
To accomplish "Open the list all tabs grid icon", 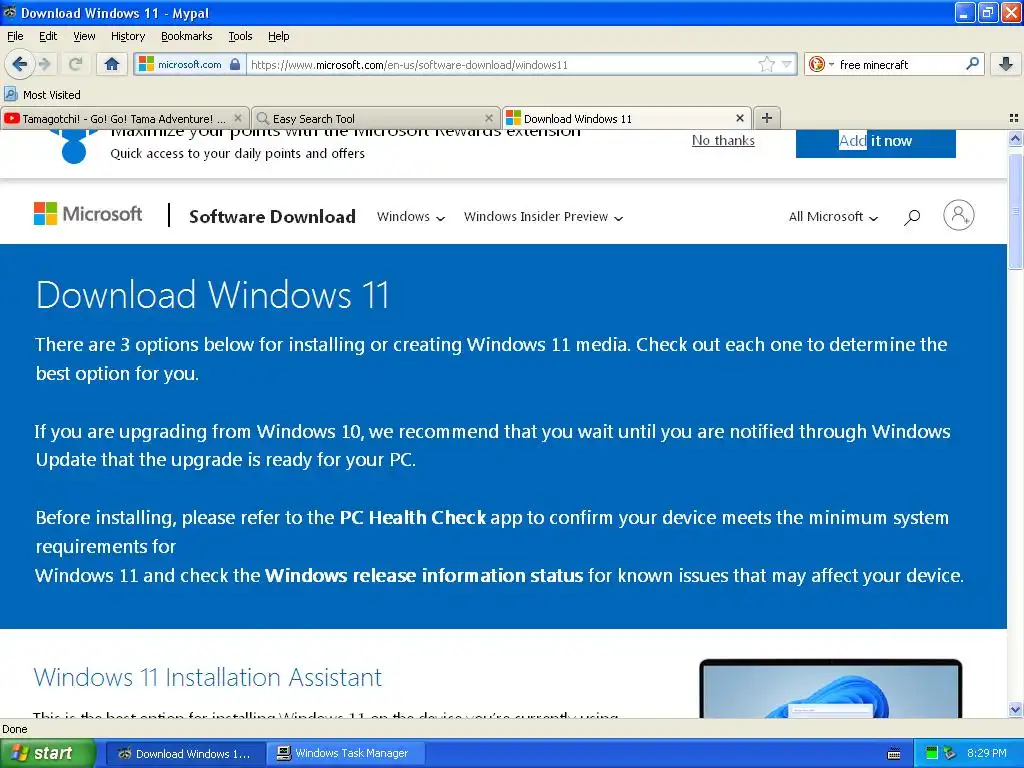I will [1014, 118].
